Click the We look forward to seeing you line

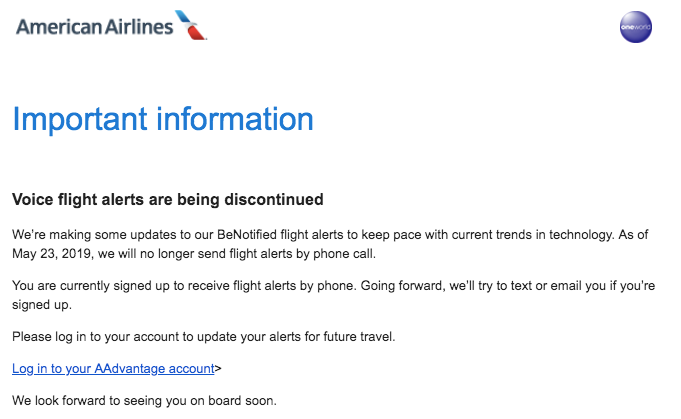pos(144,401)
